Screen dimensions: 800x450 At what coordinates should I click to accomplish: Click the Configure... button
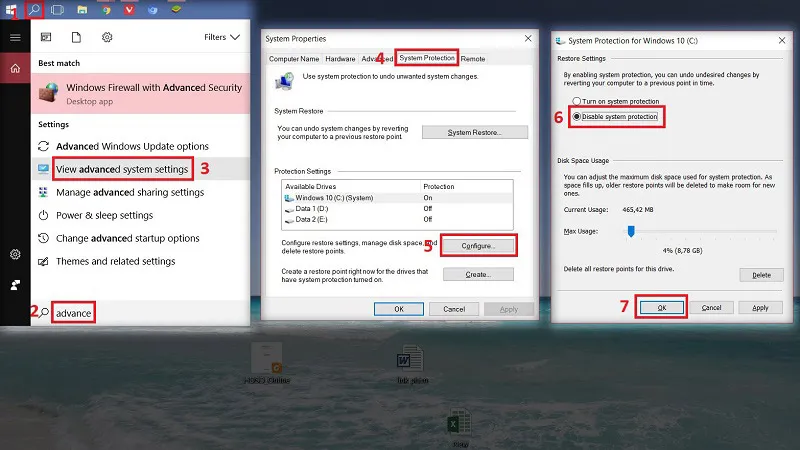coord(477,245)
